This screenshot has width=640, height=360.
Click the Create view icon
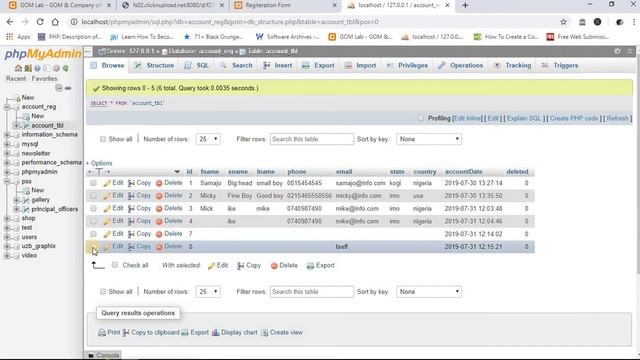[264, 333]
